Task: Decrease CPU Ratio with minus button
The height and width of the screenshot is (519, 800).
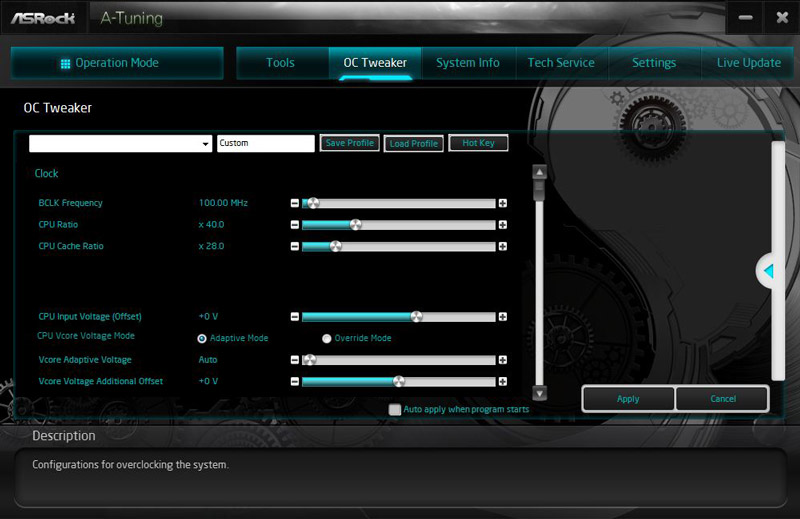Action: click(294, 225)
